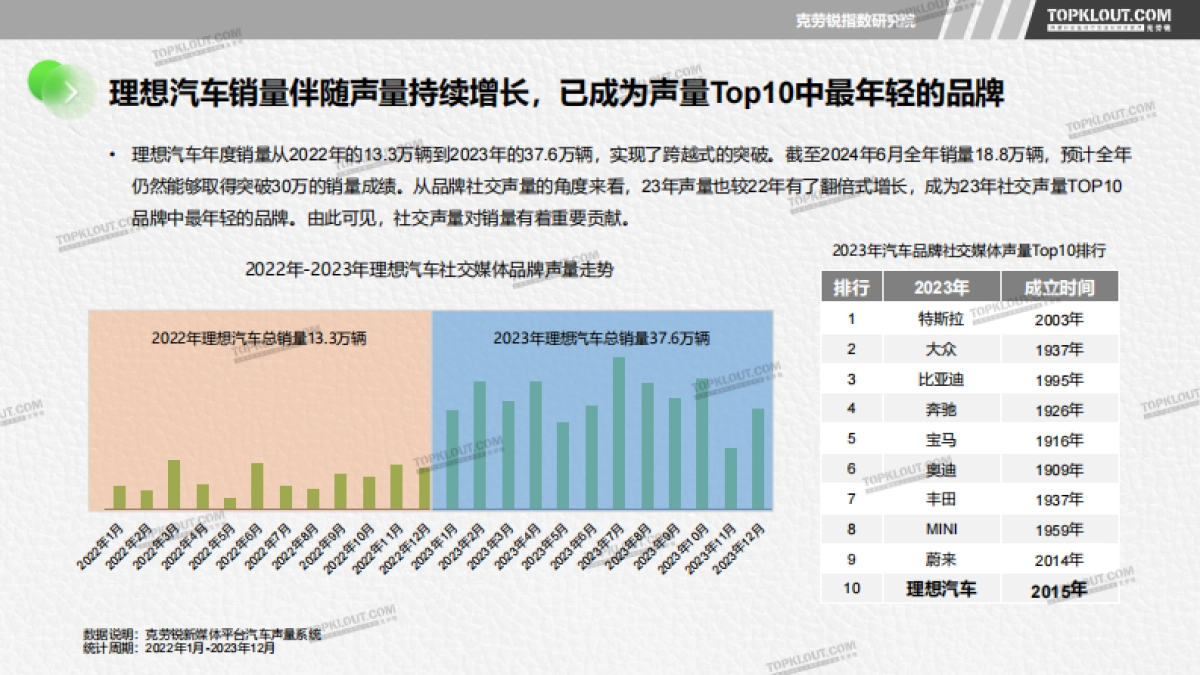Click the bullet point marker before the paragraph text
The width and height of the screenshot is (1200, 675).
111,152
